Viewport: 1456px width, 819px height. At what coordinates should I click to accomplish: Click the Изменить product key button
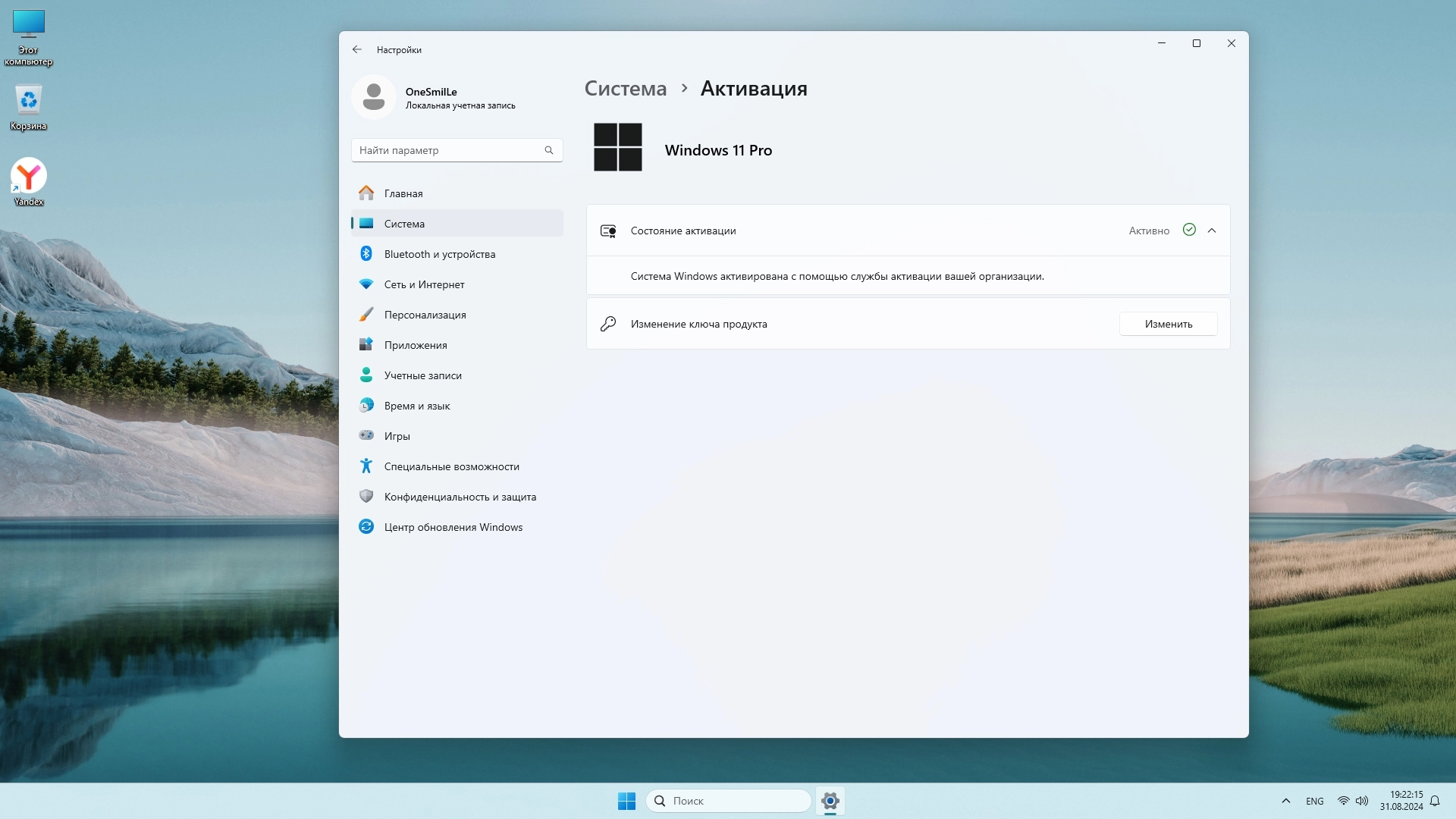(x=1168, y=324)
